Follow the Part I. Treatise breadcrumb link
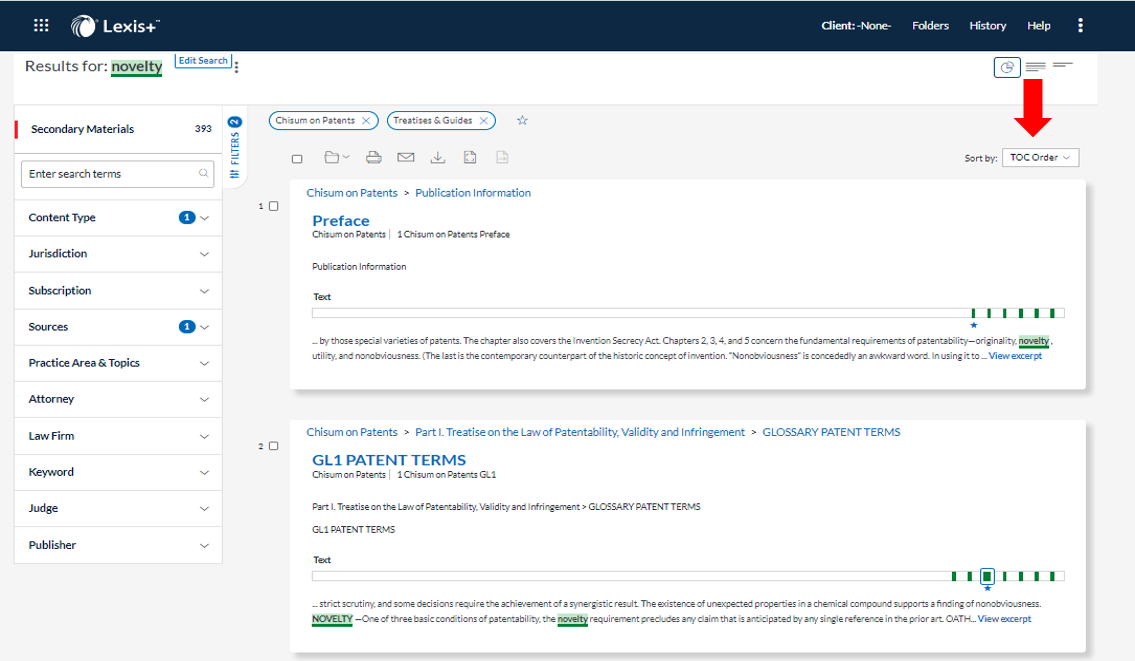 [x=580, y=432]
